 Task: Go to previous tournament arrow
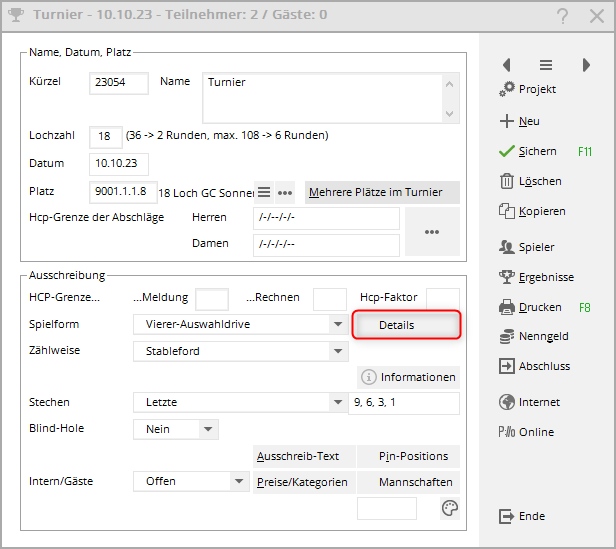pyautogui.click(x=506, y=65)
